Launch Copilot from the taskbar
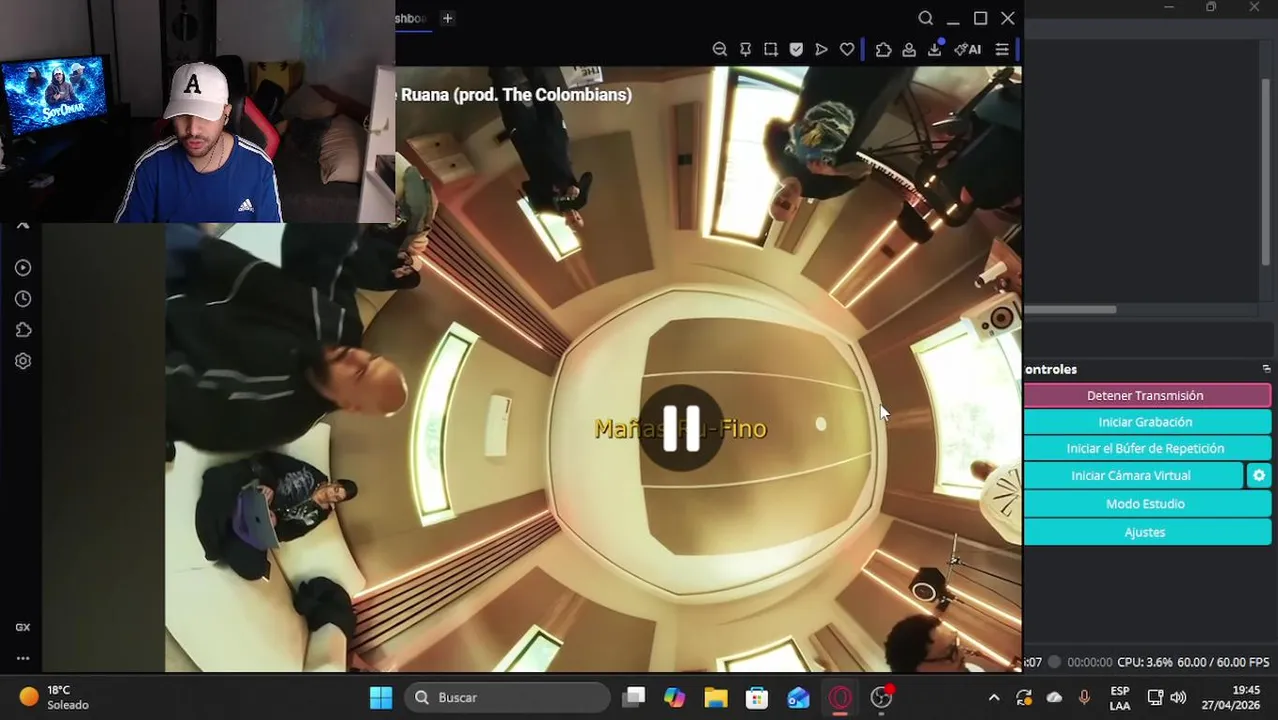Viewport: 1278px width, 720px height. click(675, 697)
